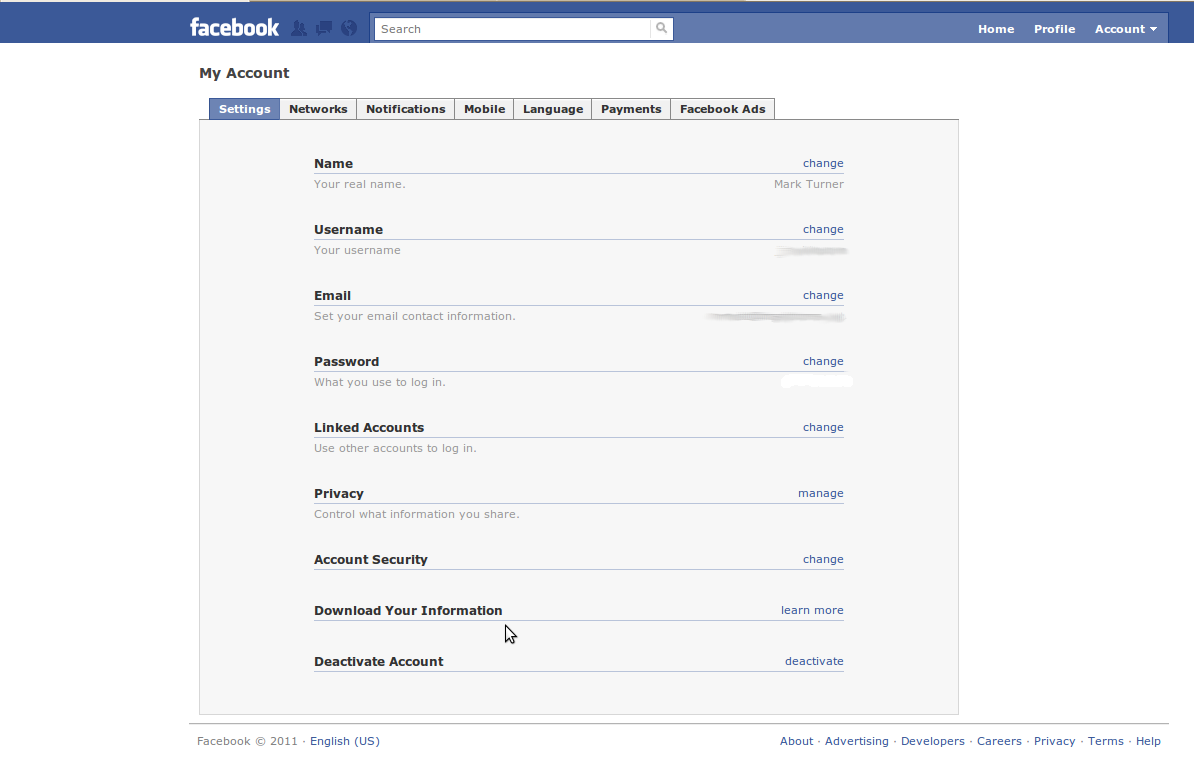
Task: Focus the Search input field
Action: [x=512, y=29]
